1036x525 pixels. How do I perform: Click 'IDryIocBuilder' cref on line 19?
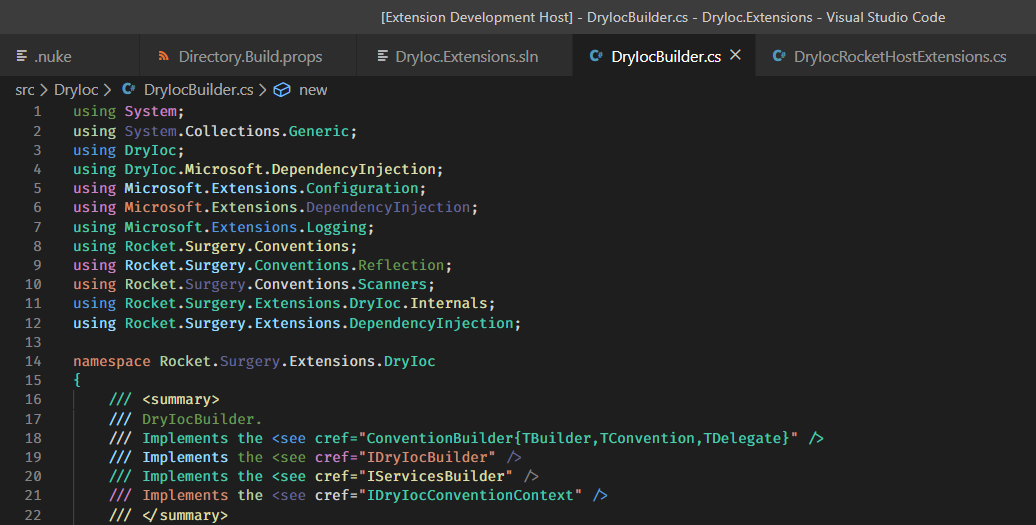click(x=427, y=457)
